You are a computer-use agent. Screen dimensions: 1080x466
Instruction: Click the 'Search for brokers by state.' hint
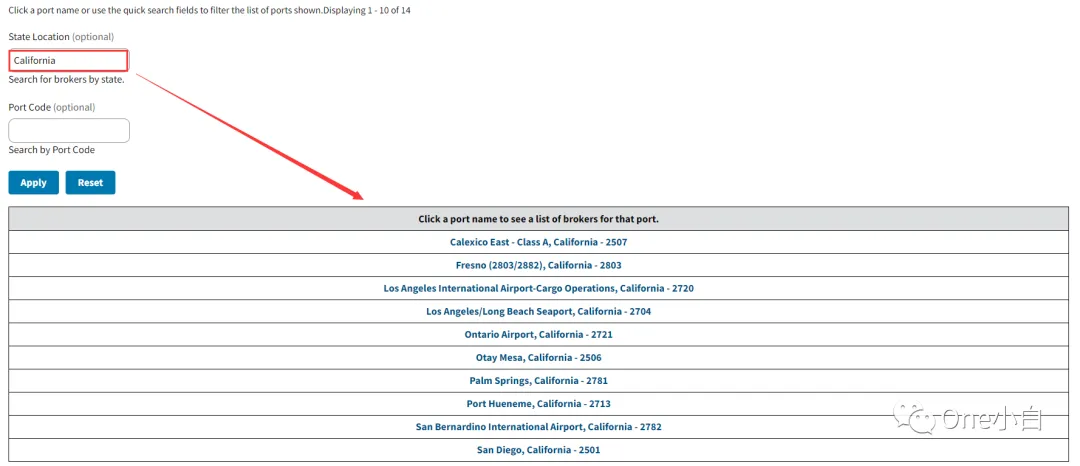[x=66, y=80]
